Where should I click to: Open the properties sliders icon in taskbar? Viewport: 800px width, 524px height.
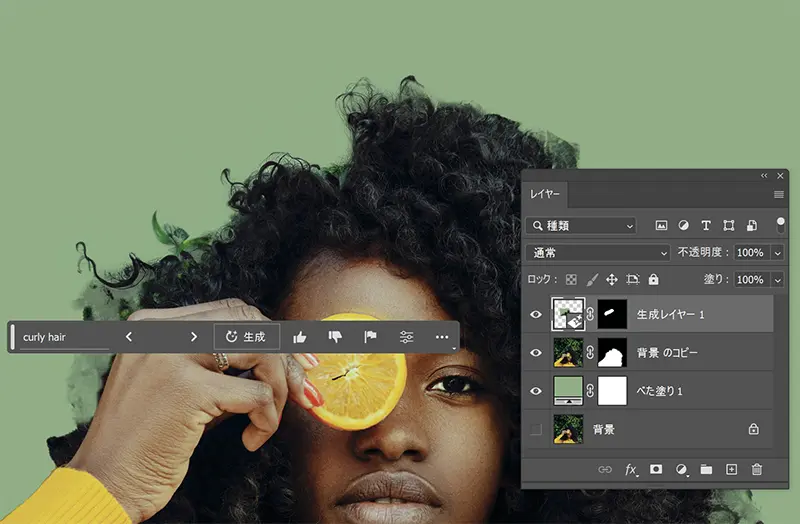coord(406,337)
